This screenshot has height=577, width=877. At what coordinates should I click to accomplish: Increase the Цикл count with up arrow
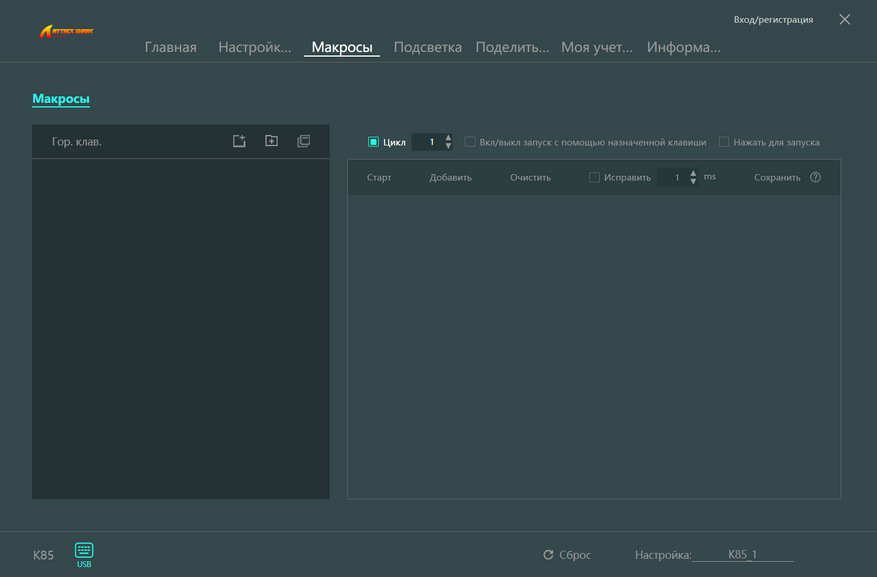click(448, 138)
